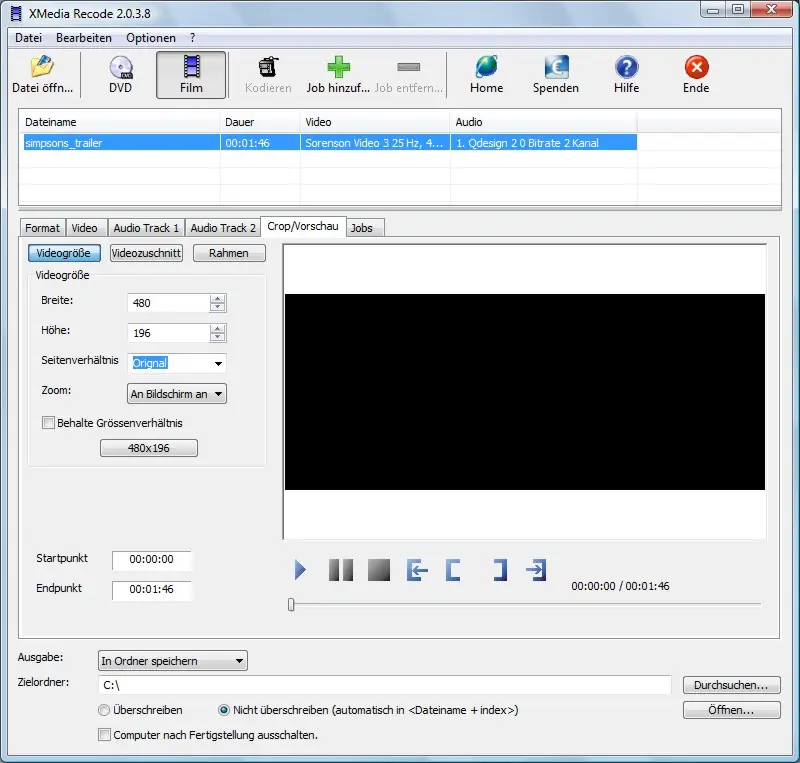This screenshot has width=800, height=763.
Task: Click the Durchsuchen button
Action: pos(731,685)
